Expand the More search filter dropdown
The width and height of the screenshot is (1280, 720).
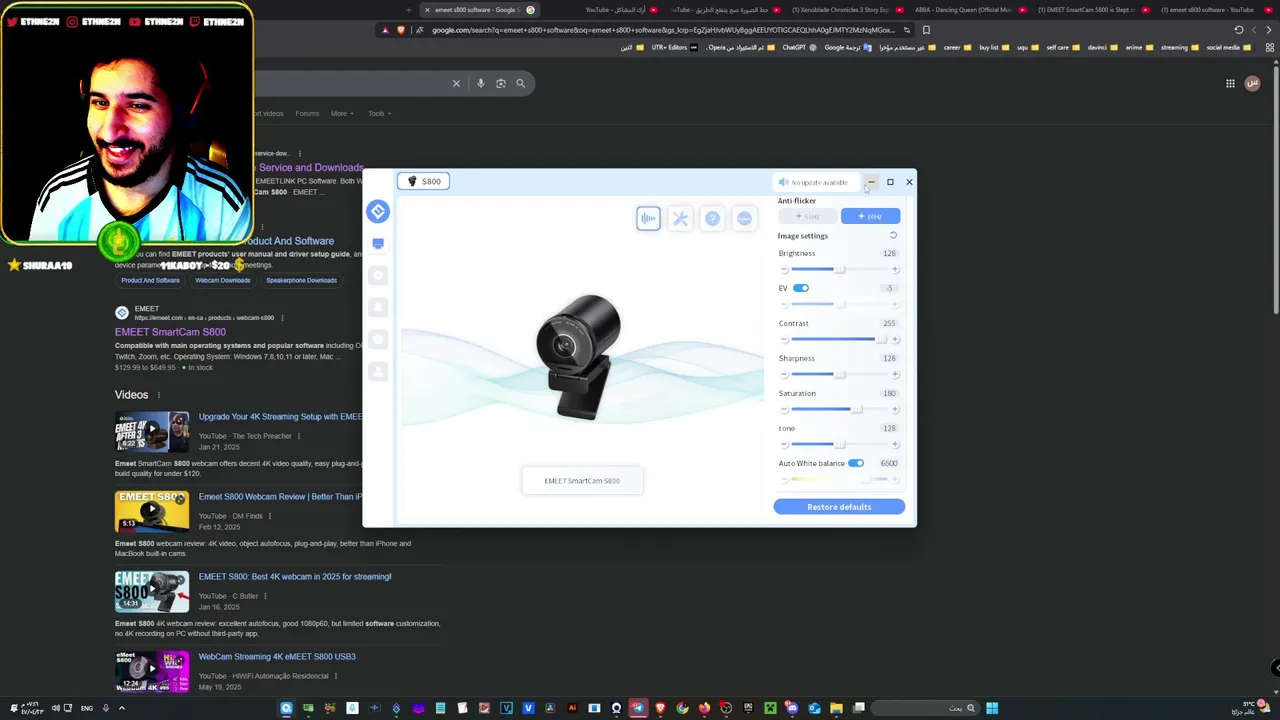342,113
